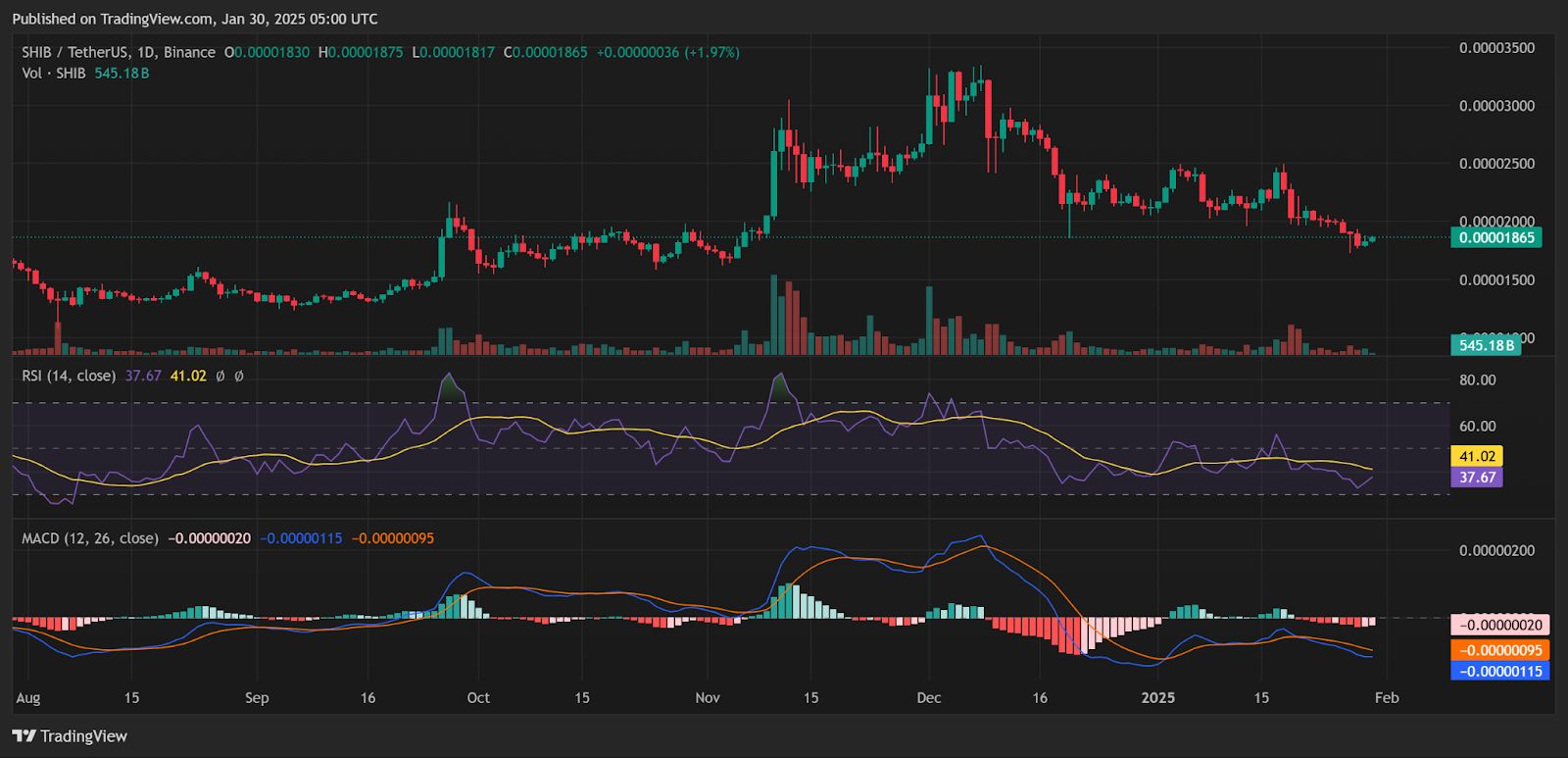The image size is (1568, 758).
Task: Select the purple 37.67 RSI value tag
Action: [1477, 478]
